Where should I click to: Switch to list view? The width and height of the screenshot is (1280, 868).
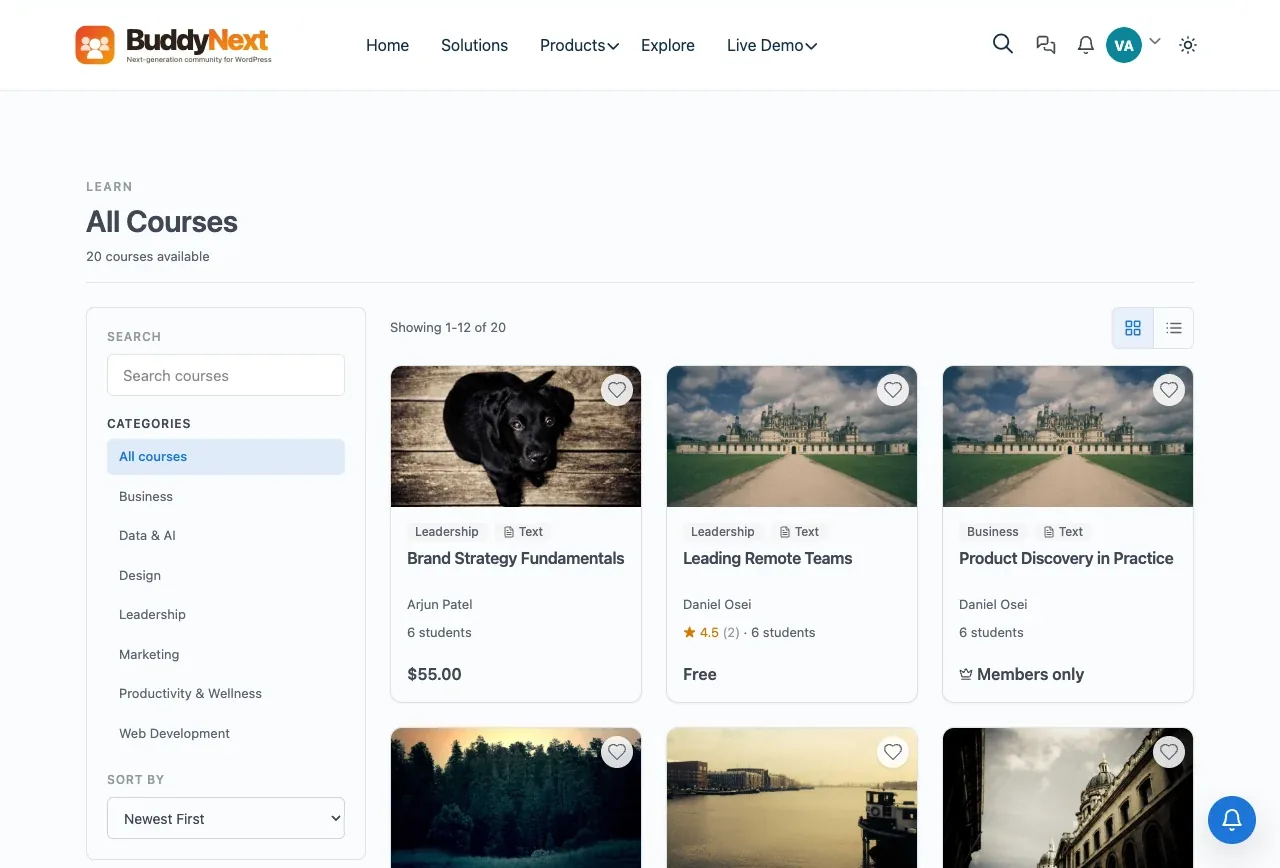click(x=1174, y=328)
